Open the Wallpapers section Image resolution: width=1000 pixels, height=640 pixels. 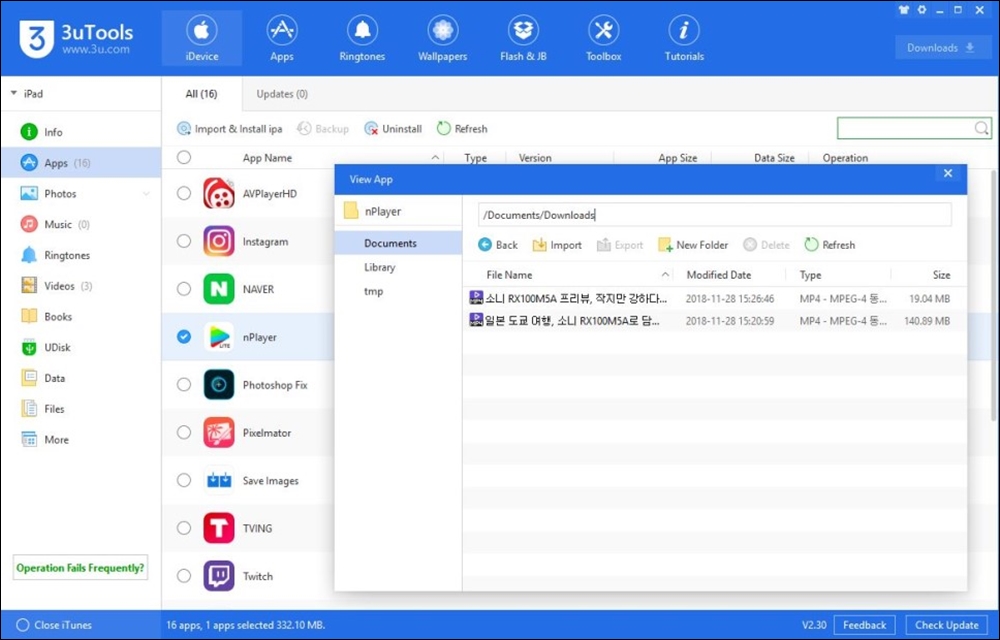[x=442, y=38]
